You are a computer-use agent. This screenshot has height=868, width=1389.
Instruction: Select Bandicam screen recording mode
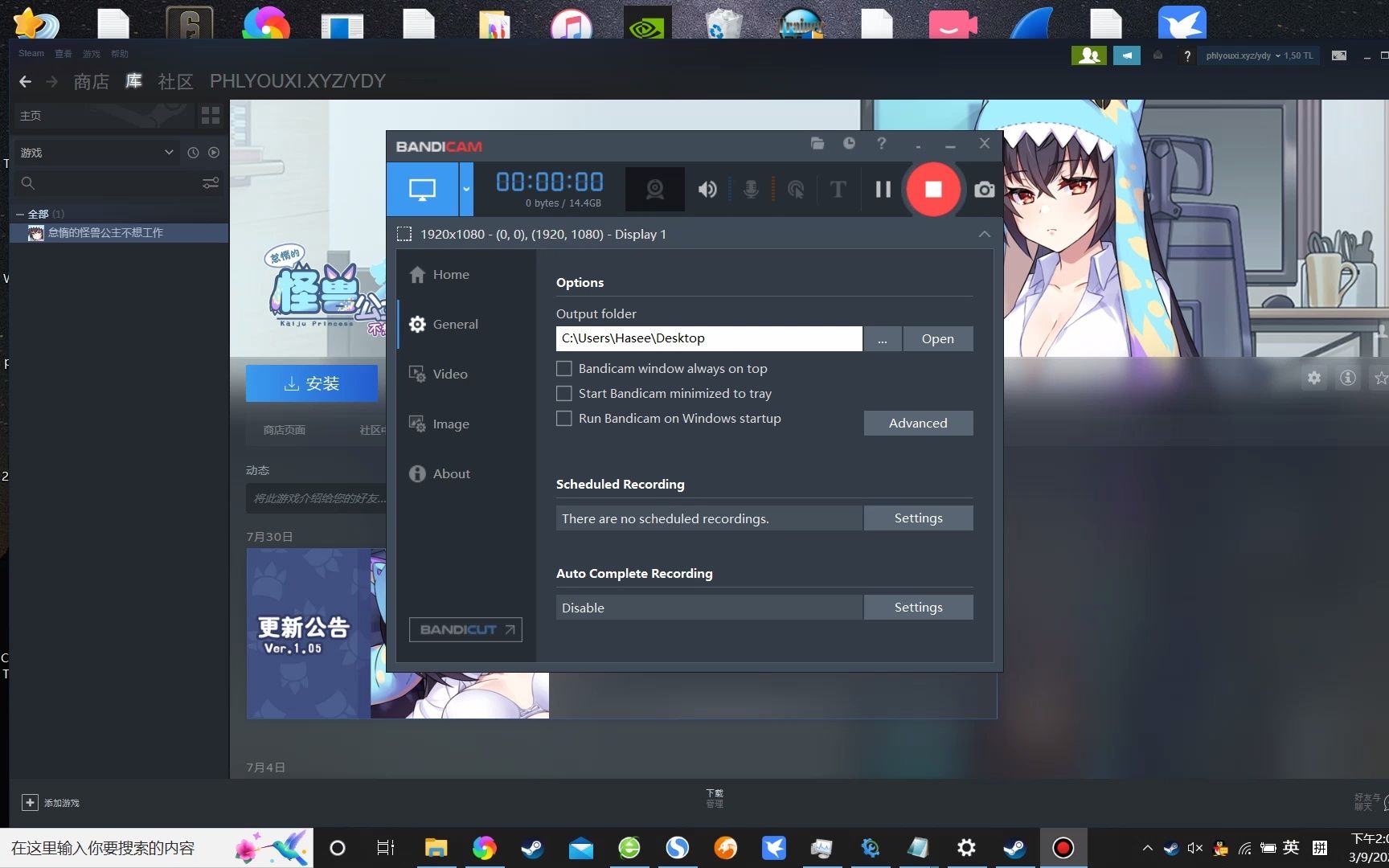422,189
